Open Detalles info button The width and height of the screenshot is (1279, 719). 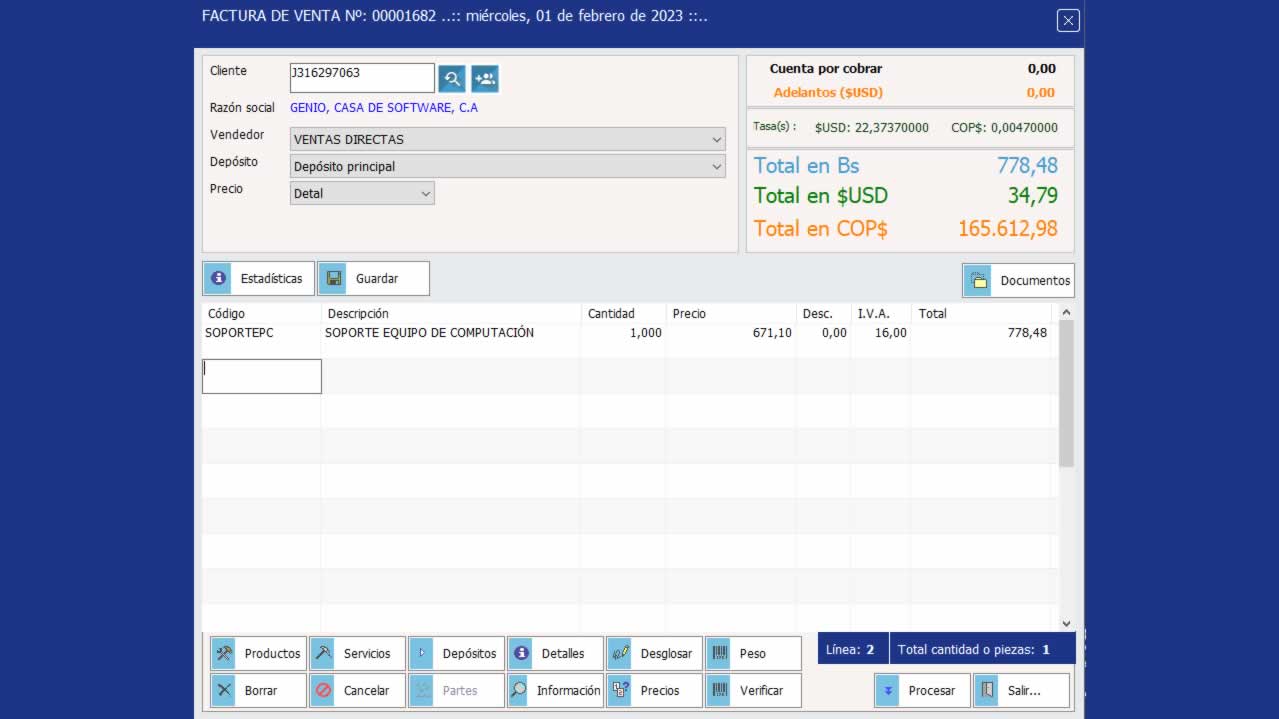(555, 654)
